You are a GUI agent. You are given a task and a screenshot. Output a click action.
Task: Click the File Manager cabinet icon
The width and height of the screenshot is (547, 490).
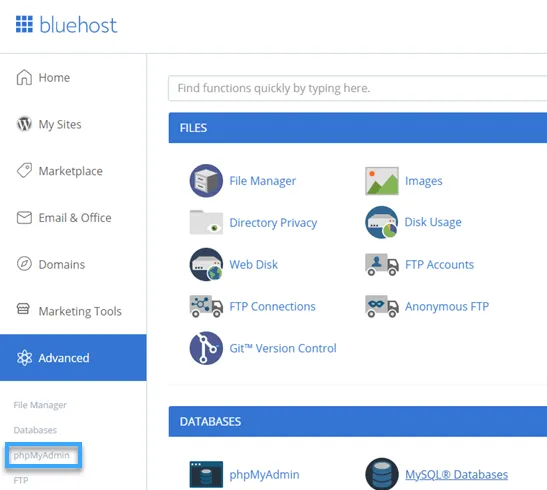click(206, 181)
